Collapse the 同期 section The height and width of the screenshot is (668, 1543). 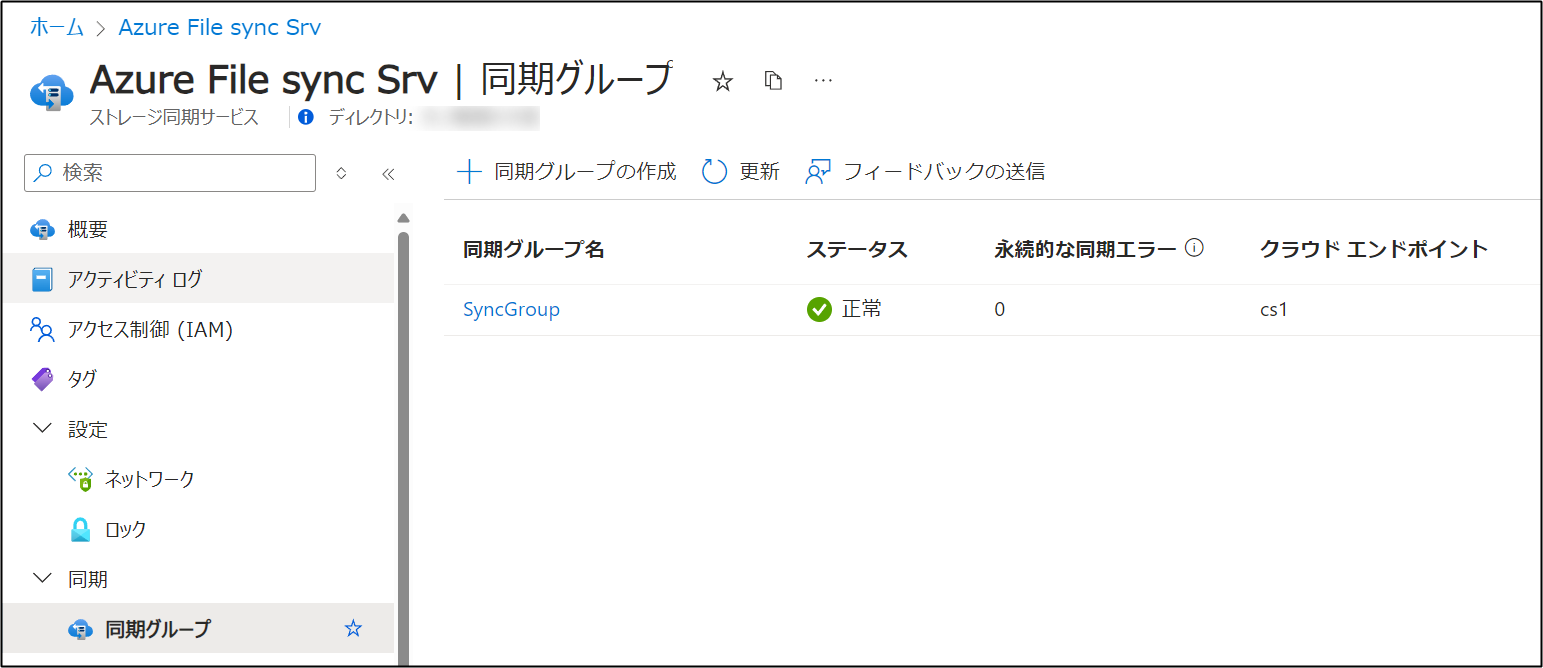click(x=40, y=578)
